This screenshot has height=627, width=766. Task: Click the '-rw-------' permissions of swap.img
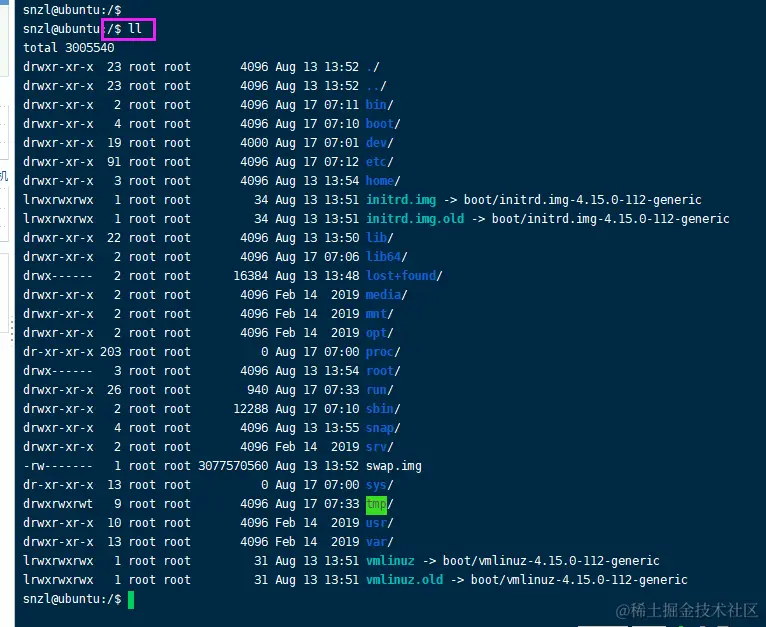tap(58, 467)
